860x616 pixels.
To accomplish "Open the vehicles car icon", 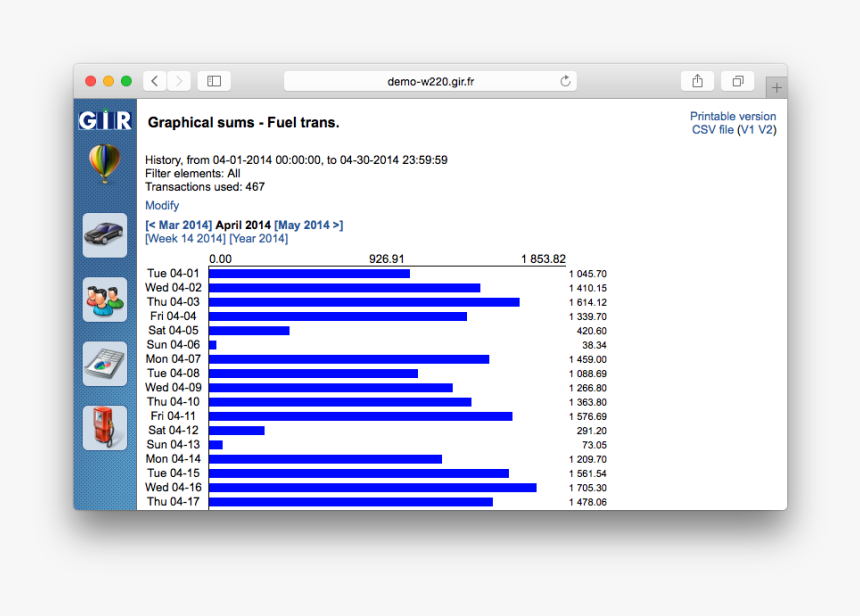I will (x=105, y=235).
